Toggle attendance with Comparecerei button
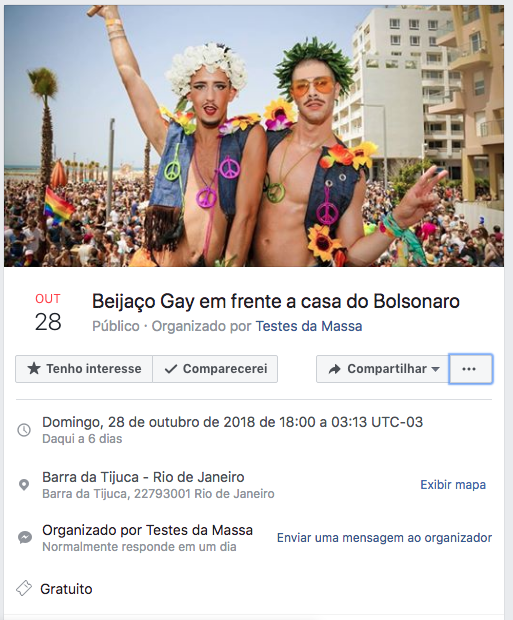513x620 pixels. pyautogui.click(x=215, y=369)
